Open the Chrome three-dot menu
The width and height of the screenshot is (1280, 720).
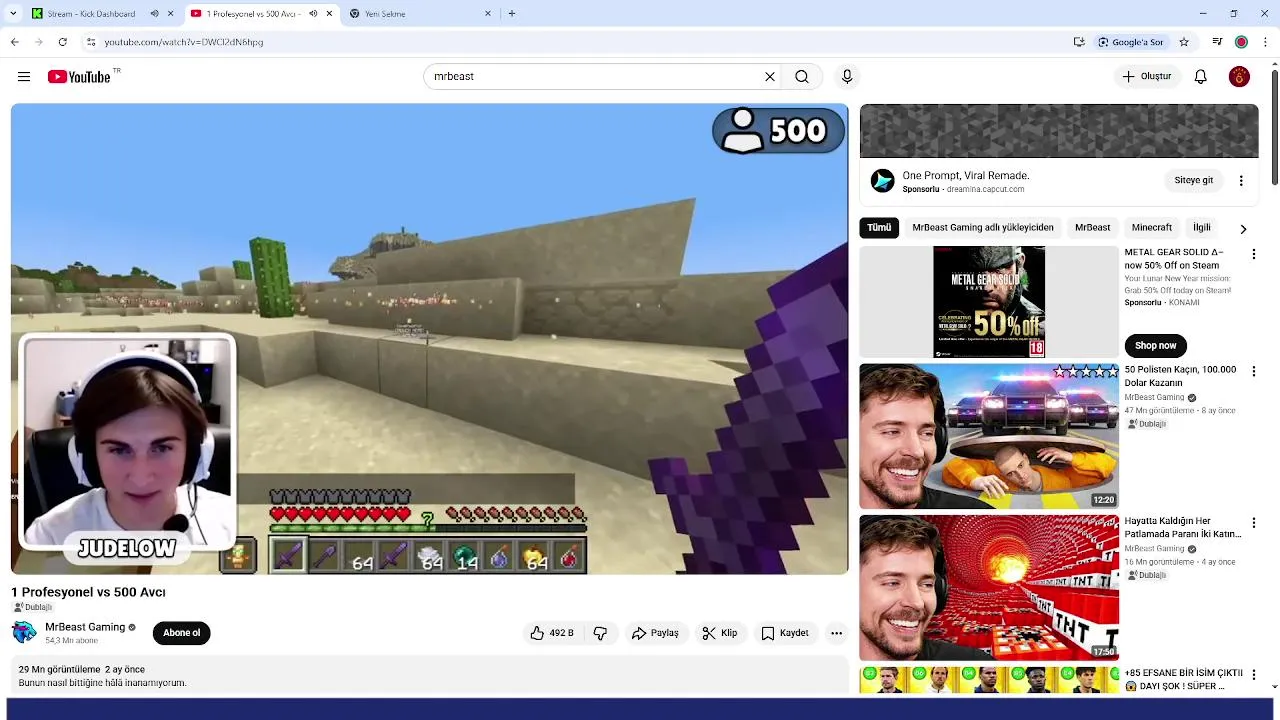click(1265, 42)
